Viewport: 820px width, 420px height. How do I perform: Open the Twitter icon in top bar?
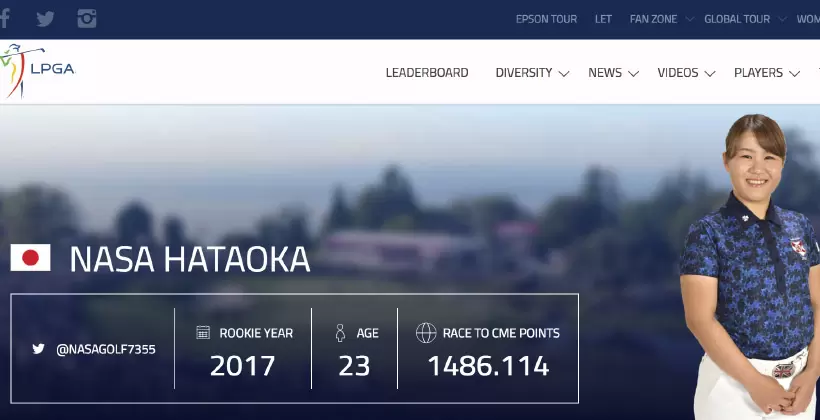click(45, 19)
